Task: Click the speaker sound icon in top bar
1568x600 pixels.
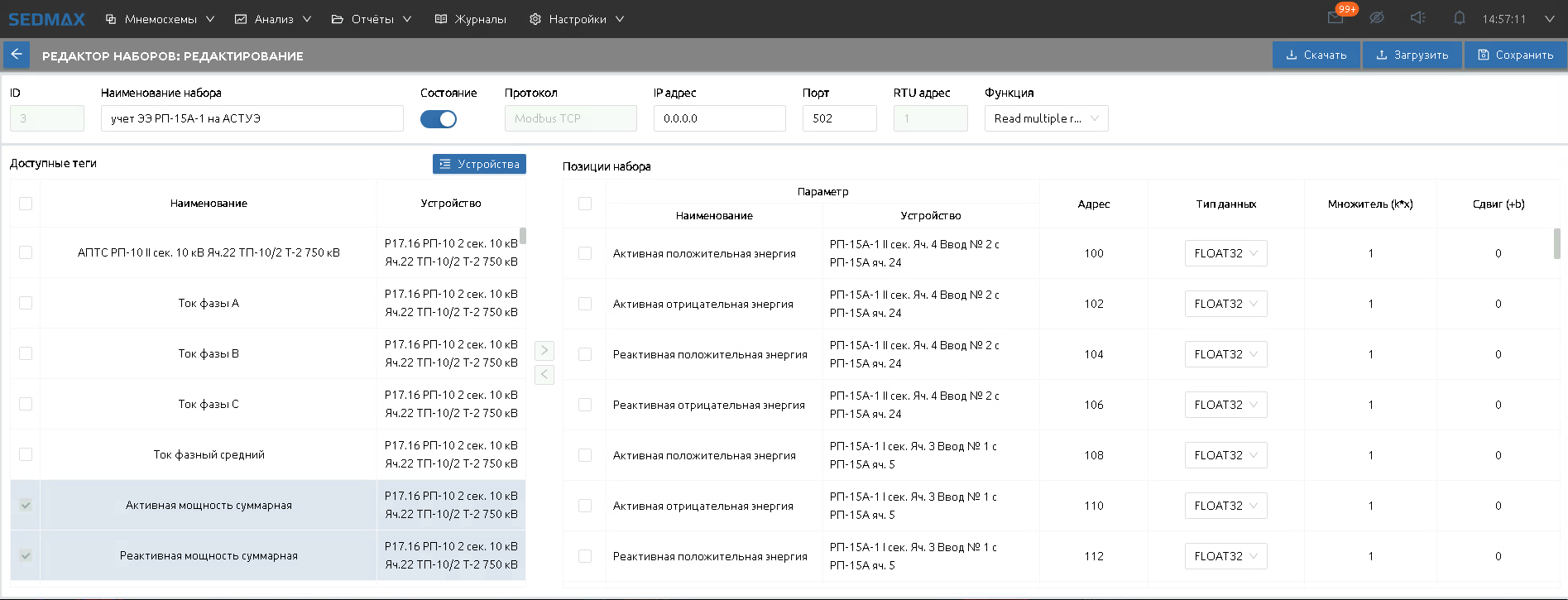Action: coord(1417,18)
